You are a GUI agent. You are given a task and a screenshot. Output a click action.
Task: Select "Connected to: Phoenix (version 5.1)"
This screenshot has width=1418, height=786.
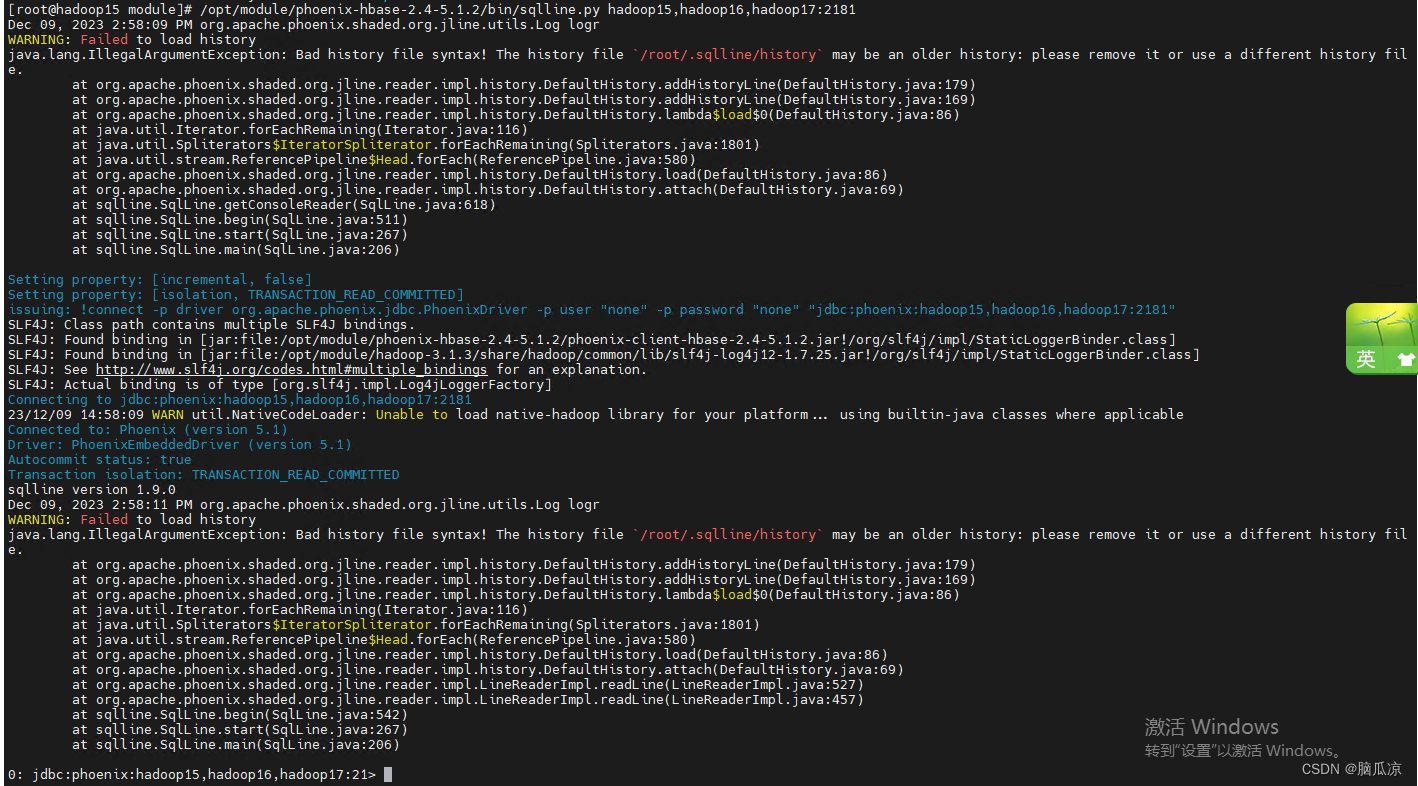coord(147,429)
